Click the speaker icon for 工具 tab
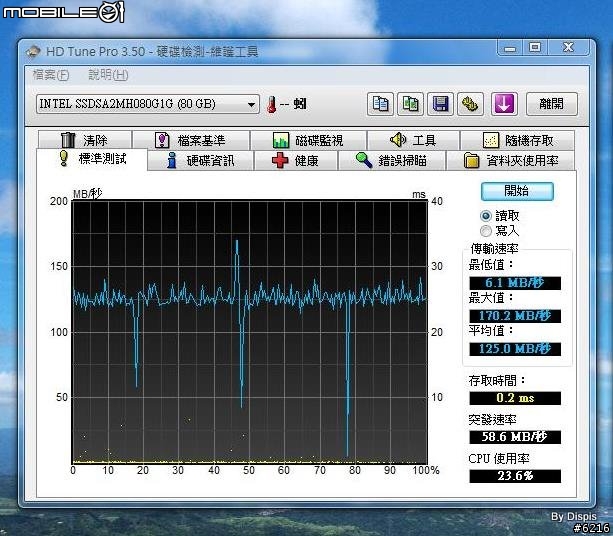This screenshot has width=613, height=536. pyautogui.click(x=398, y=140)
